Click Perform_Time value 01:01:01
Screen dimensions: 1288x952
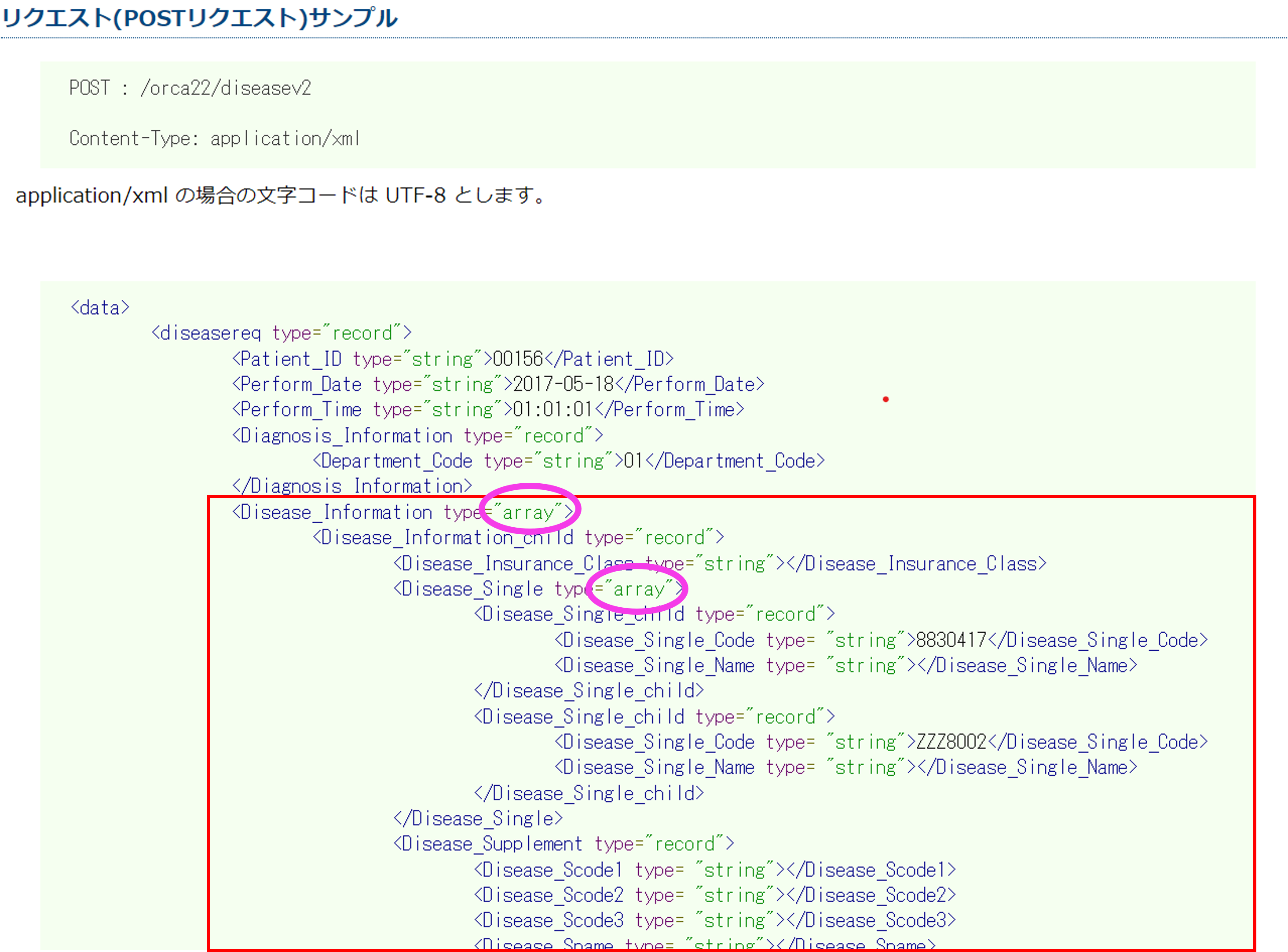[553, 410]
